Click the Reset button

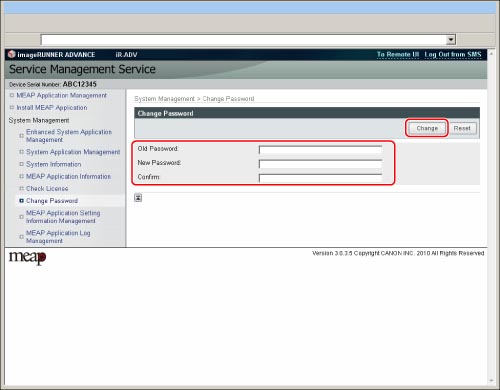(x=462, y=128)
